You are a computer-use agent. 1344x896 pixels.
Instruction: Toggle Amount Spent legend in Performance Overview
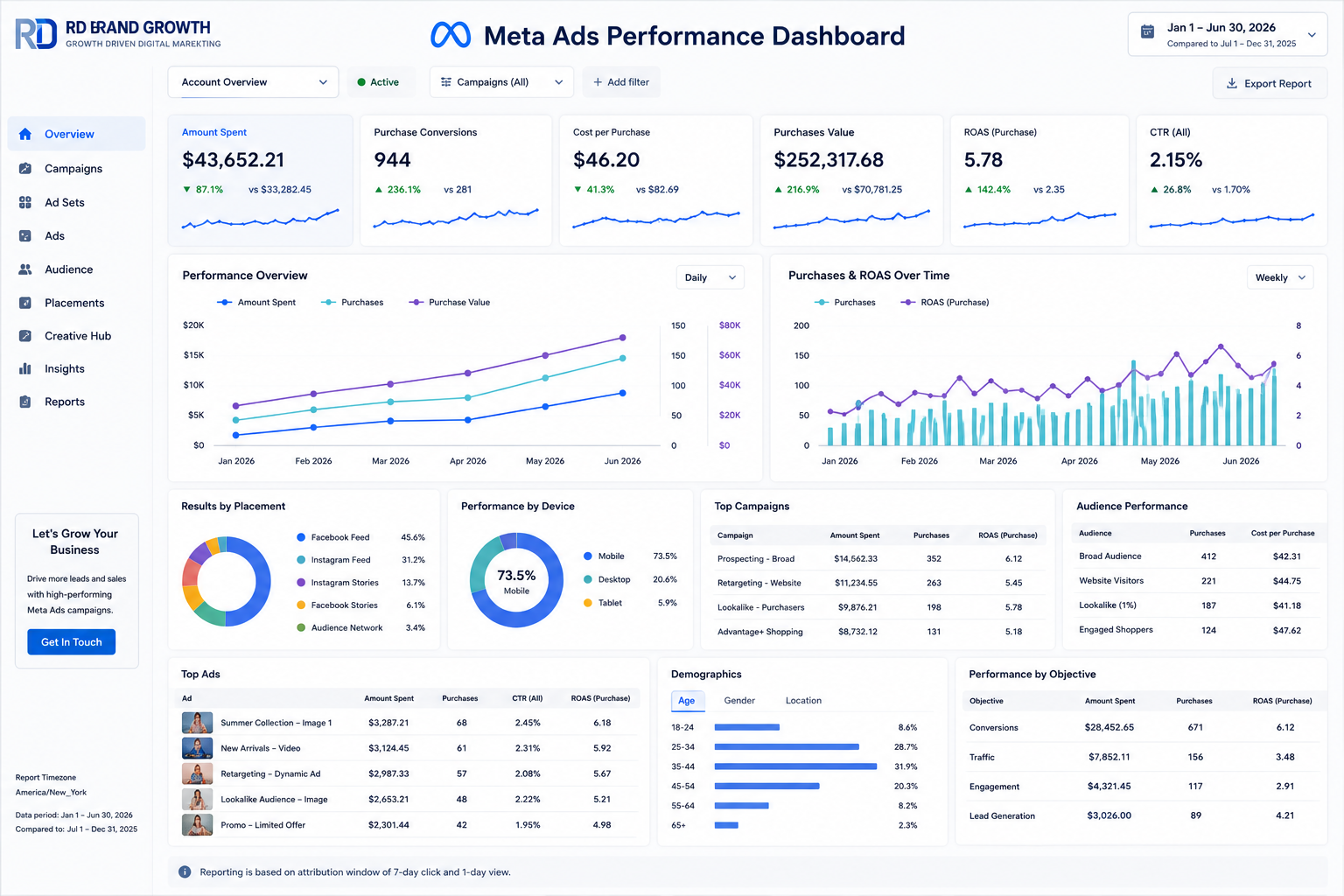pos(256,302)
